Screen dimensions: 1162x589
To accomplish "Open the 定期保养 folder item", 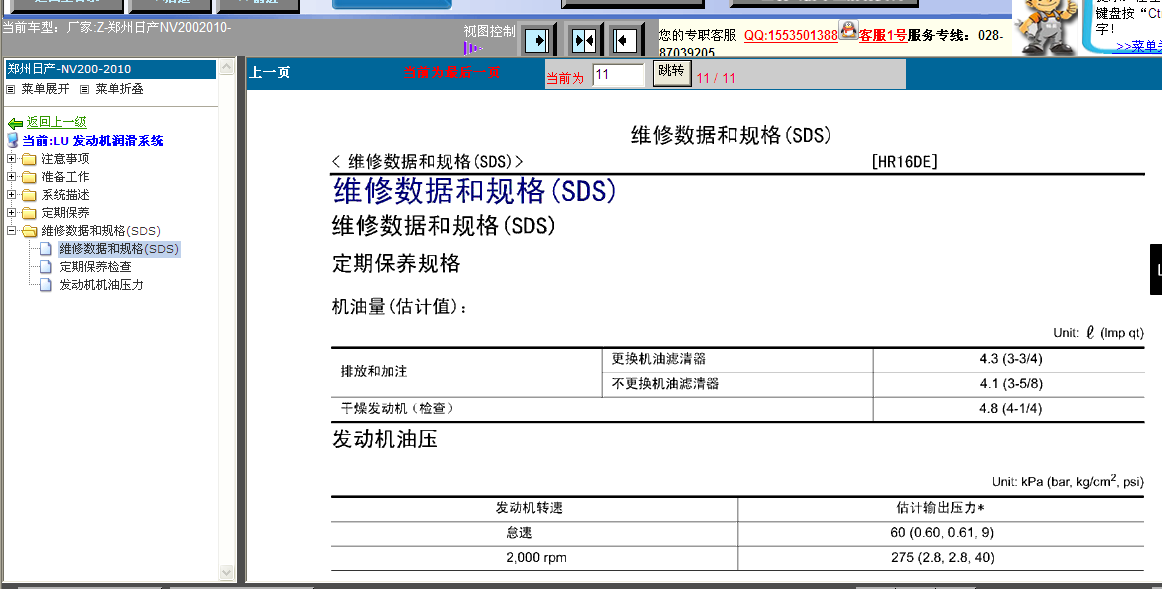I will click(65, 213).
